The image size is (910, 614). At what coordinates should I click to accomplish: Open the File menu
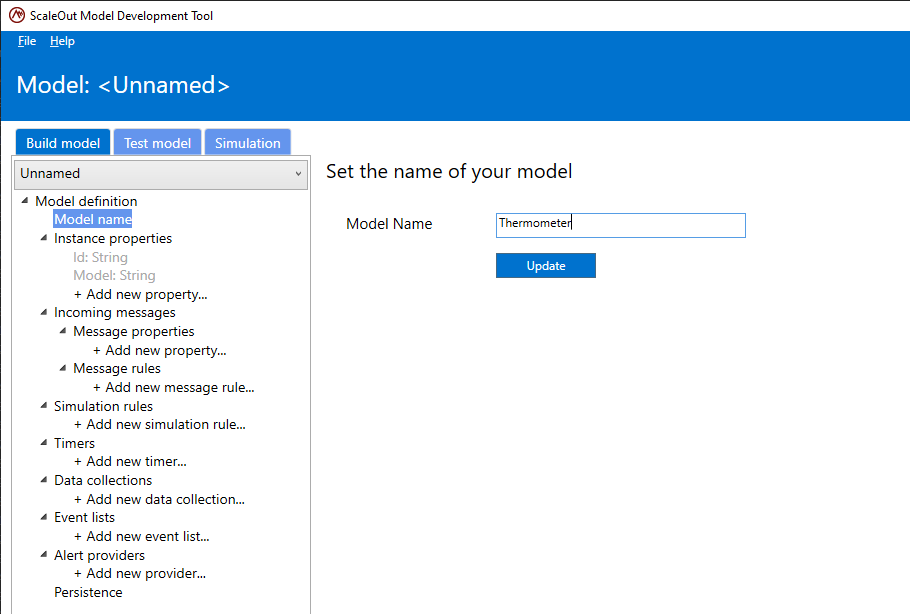point(27,41)
